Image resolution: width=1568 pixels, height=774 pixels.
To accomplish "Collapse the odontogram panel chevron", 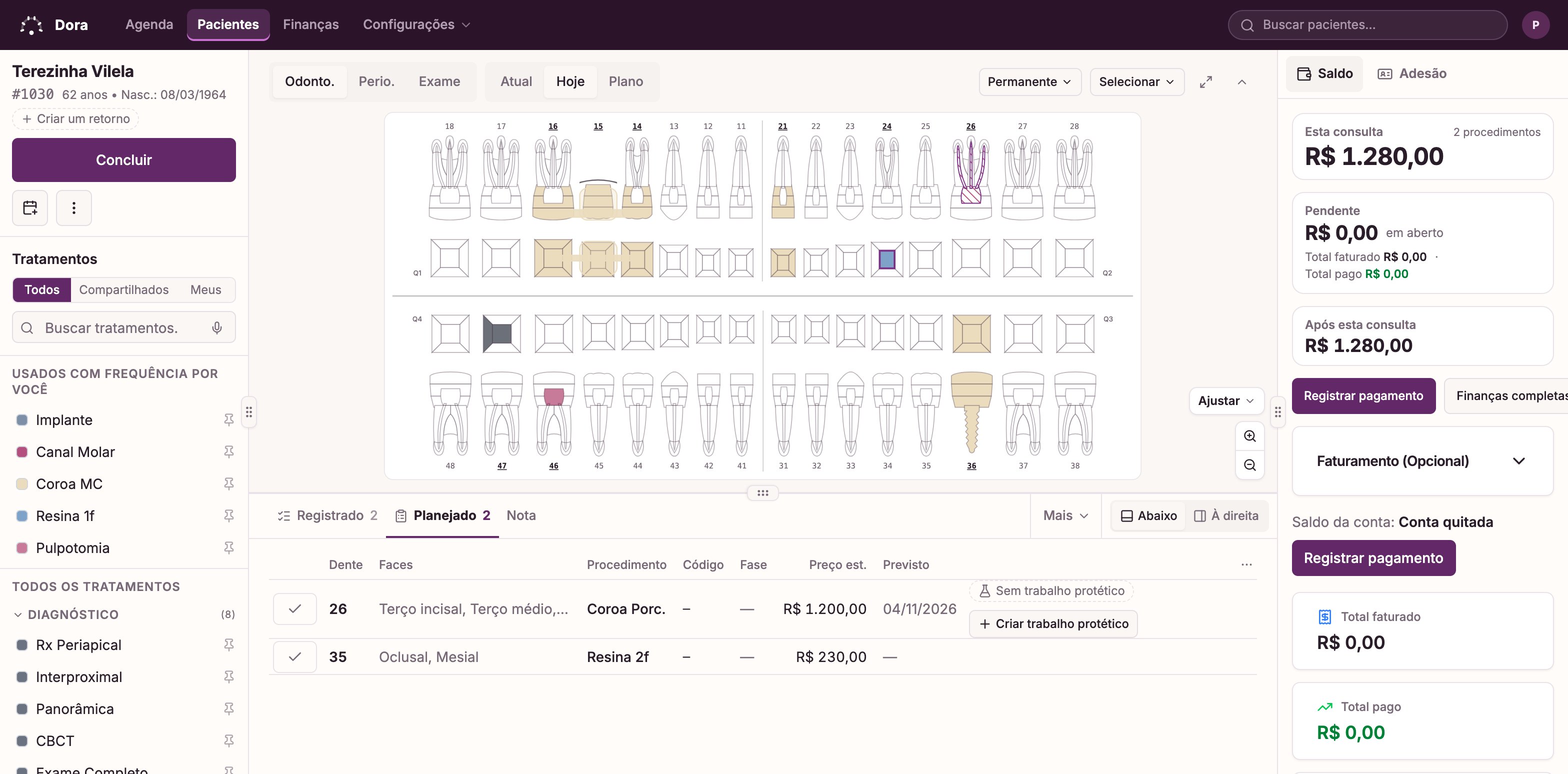I will (1241, 82).
